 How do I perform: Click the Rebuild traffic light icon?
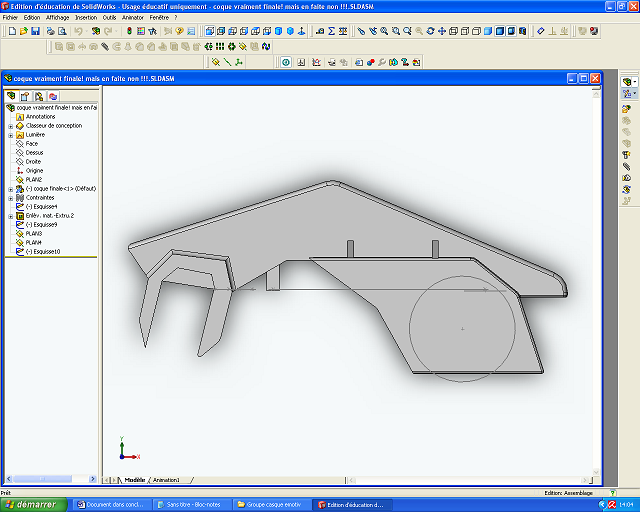pyautogui.click(x=127, y=31)
